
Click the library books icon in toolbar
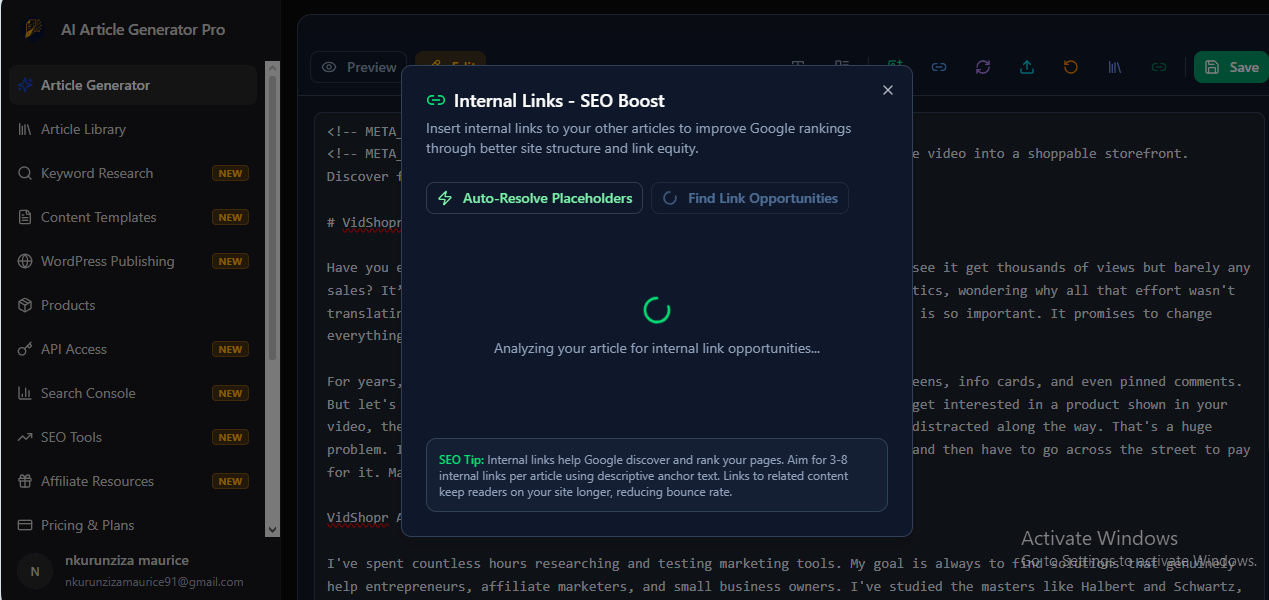click(x=1115, y=67)
